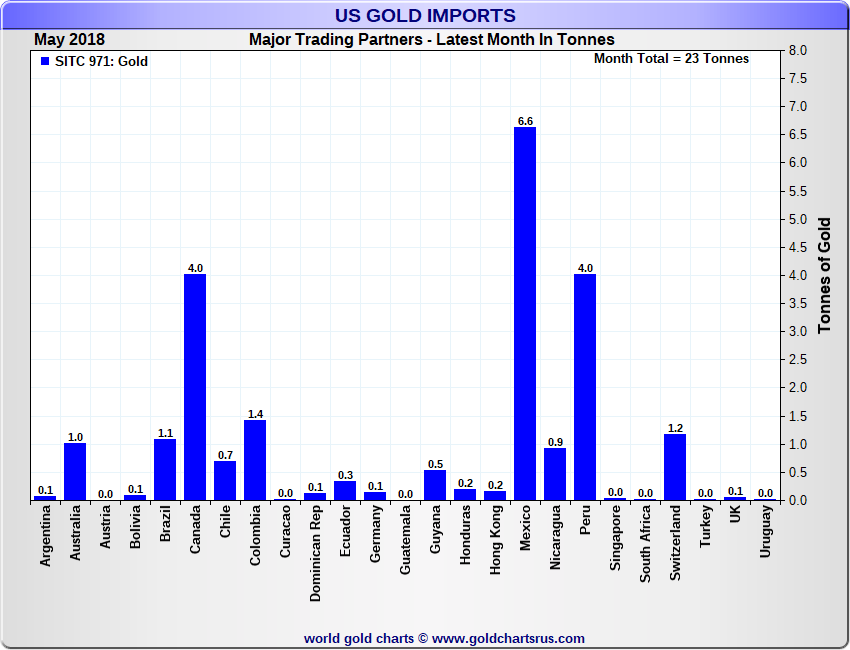Click the "1.1" value label above Brazil
850x650 pixels.
(165, 433)
